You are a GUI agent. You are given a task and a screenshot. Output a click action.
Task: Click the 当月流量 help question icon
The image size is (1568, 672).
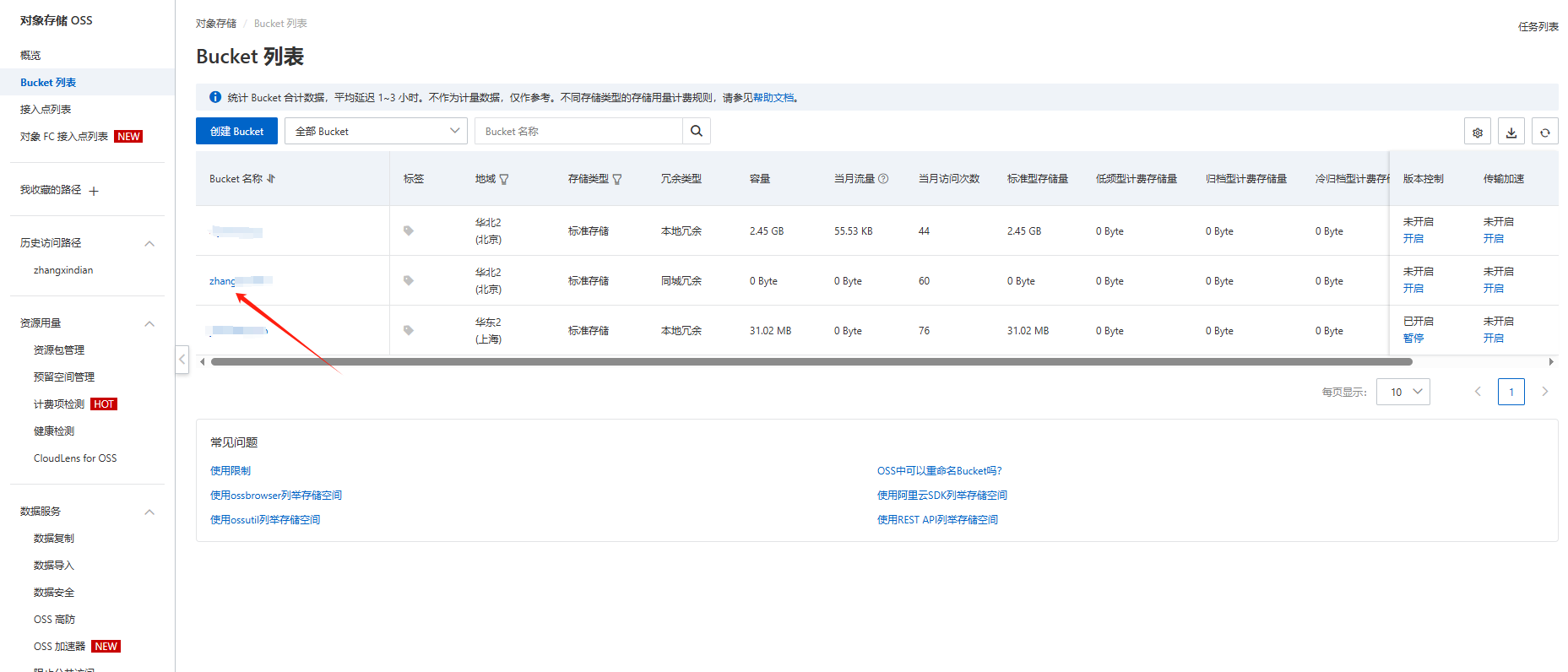pyautogui.click(x=883, y=179)
